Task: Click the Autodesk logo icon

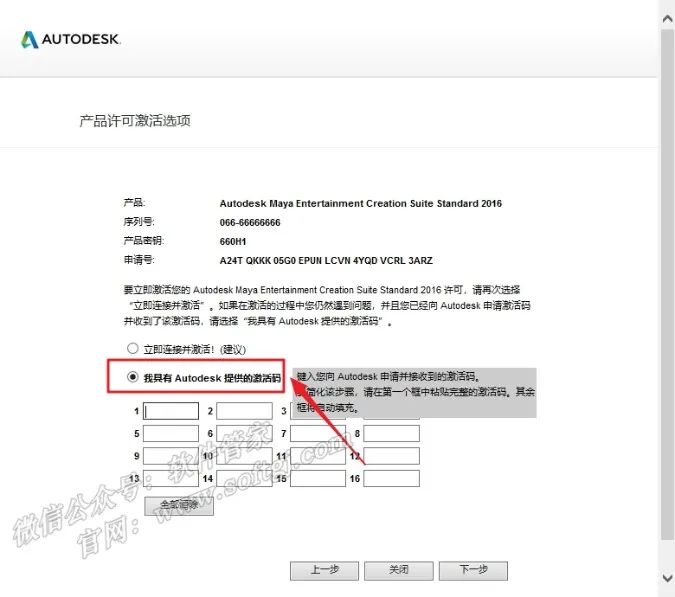Action: coord(30,40)
